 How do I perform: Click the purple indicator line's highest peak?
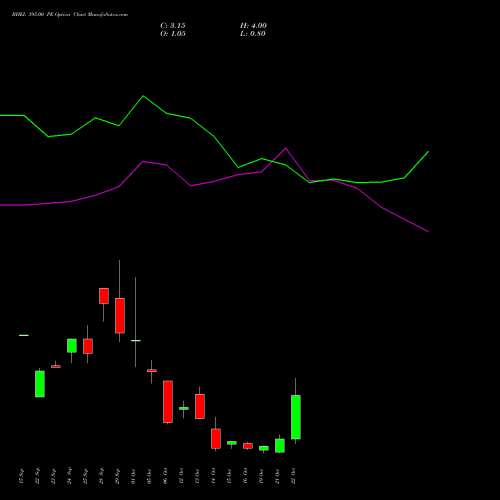(x=285, y=148)
